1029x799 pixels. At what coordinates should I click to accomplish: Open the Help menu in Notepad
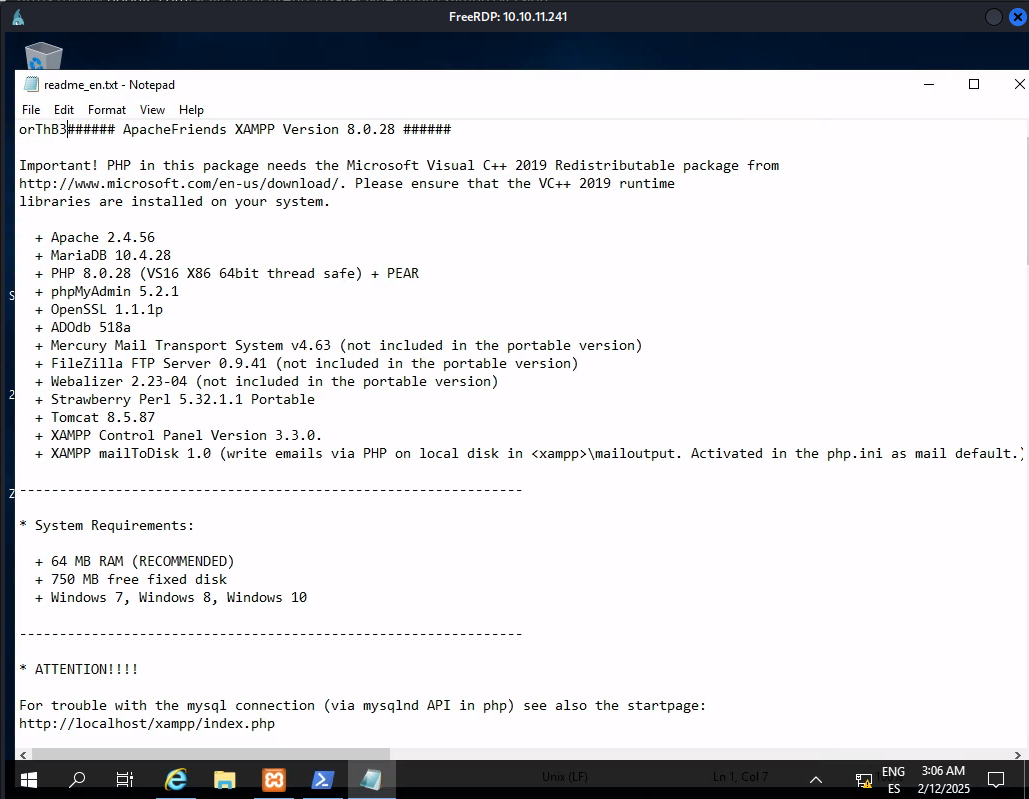191,110
